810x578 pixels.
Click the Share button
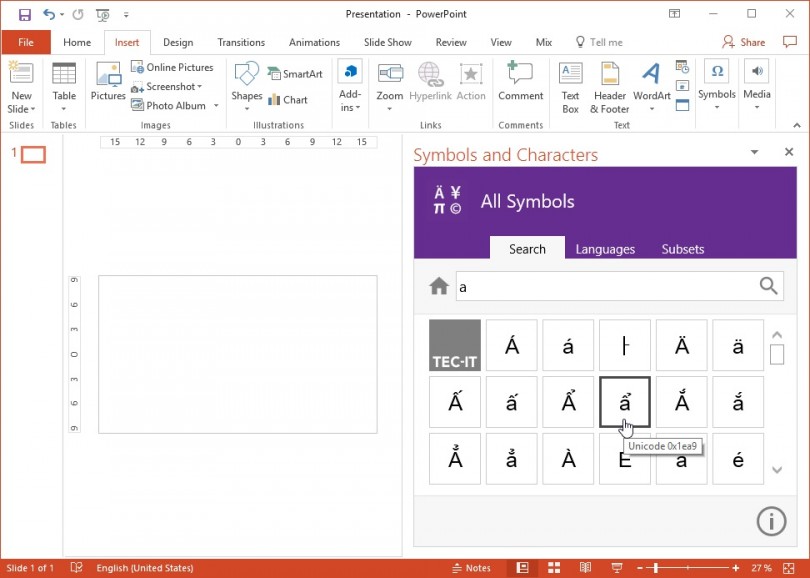[744, 42]
